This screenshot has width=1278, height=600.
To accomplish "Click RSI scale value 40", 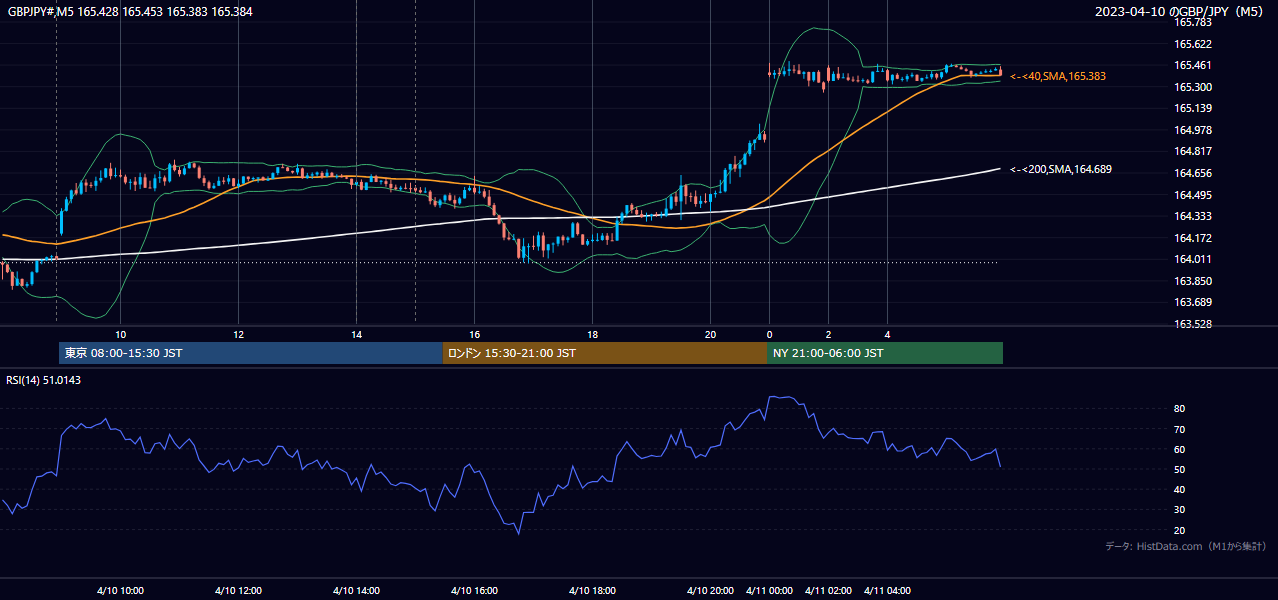I will pyautogui.click(x=1180, y=489).
